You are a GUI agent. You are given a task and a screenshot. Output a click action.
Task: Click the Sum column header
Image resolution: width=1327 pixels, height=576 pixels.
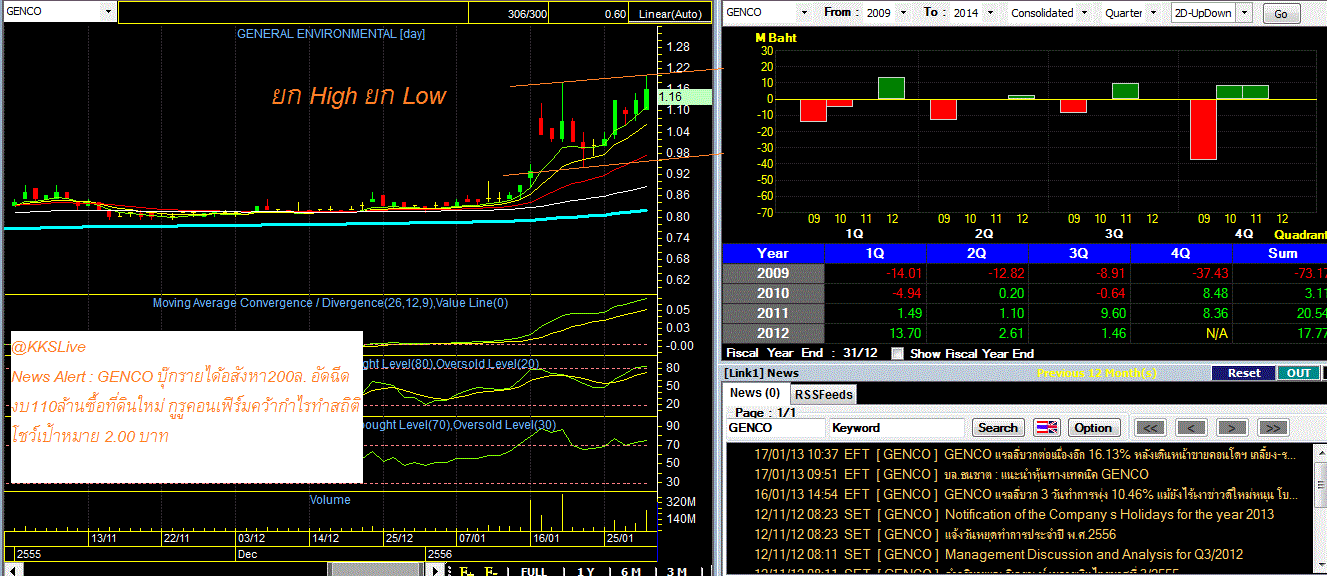1281,253
